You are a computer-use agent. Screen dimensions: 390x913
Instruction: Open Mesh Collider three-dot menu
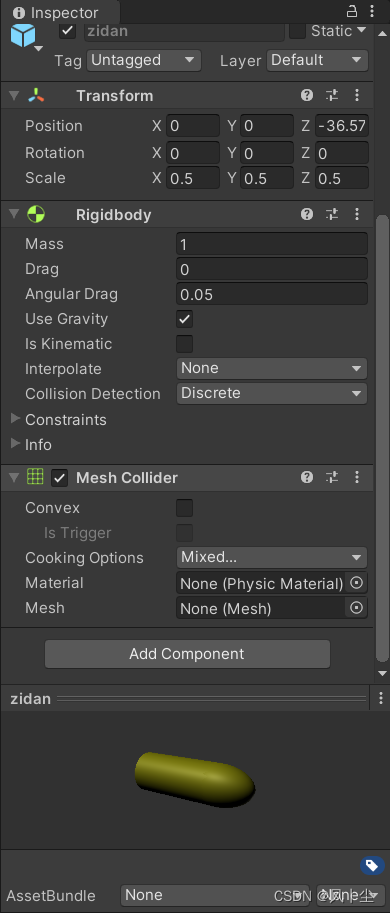tap(357, 477)
